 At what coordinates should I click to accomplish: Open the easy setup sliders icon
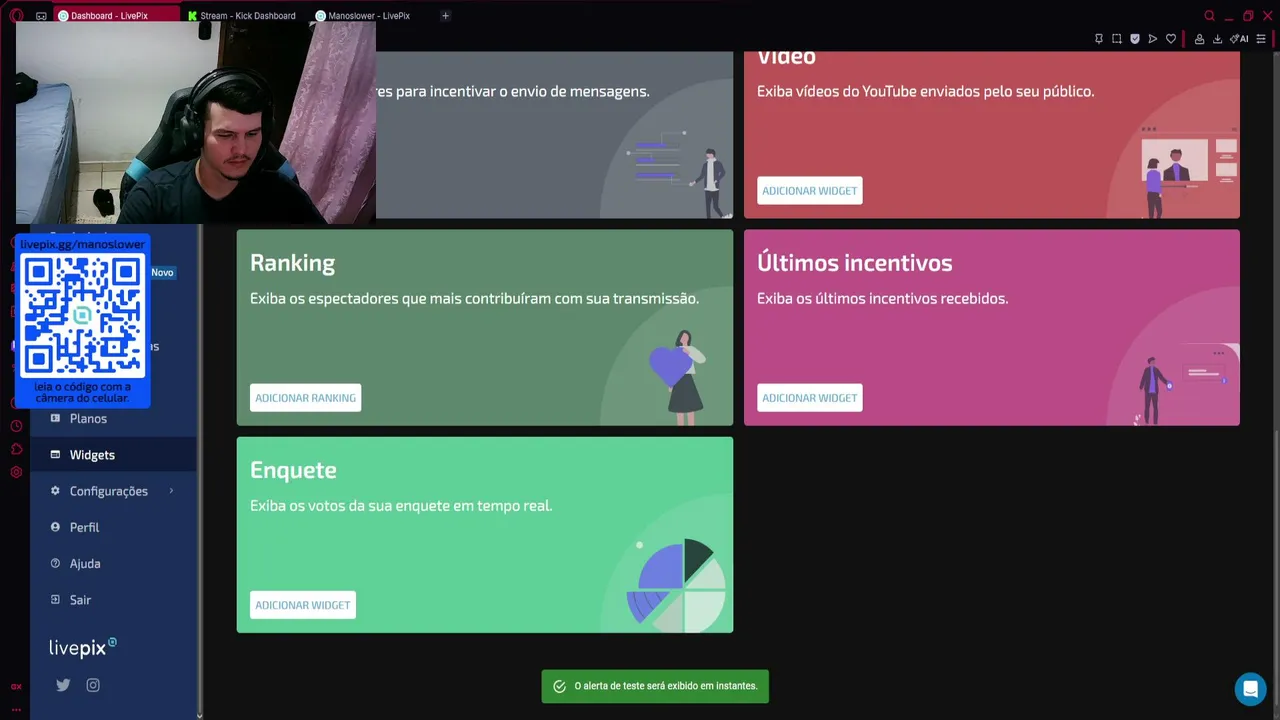[1261, 39]
